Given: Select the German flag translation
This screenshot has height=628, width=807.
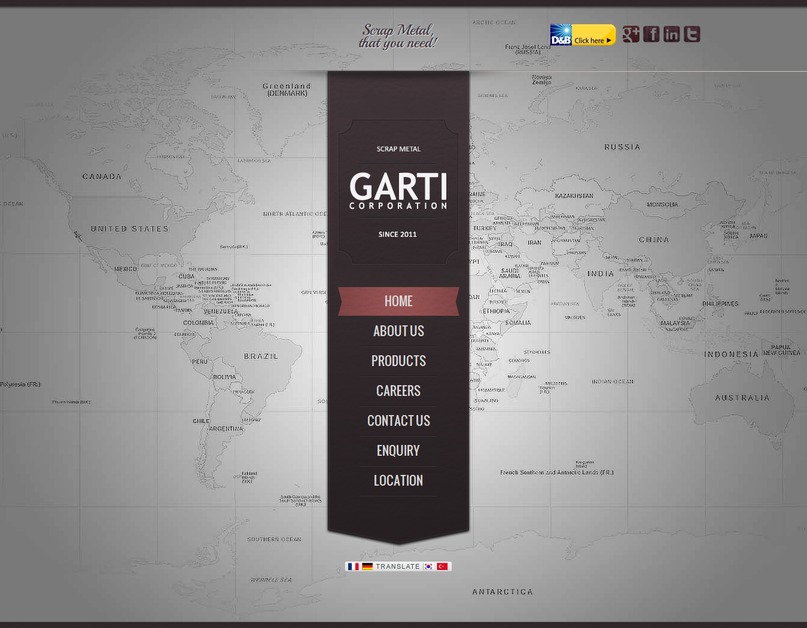Looking at the screenshot, I should tap(367, 566).
